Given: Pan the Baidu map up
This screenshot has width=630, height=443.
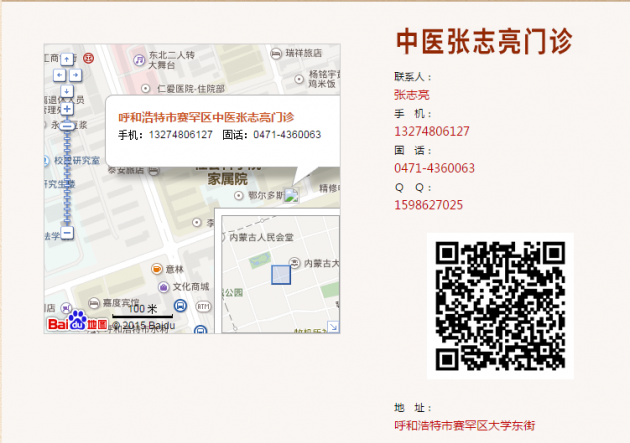Looking at the screenshot, I should (x=67, y=59).
